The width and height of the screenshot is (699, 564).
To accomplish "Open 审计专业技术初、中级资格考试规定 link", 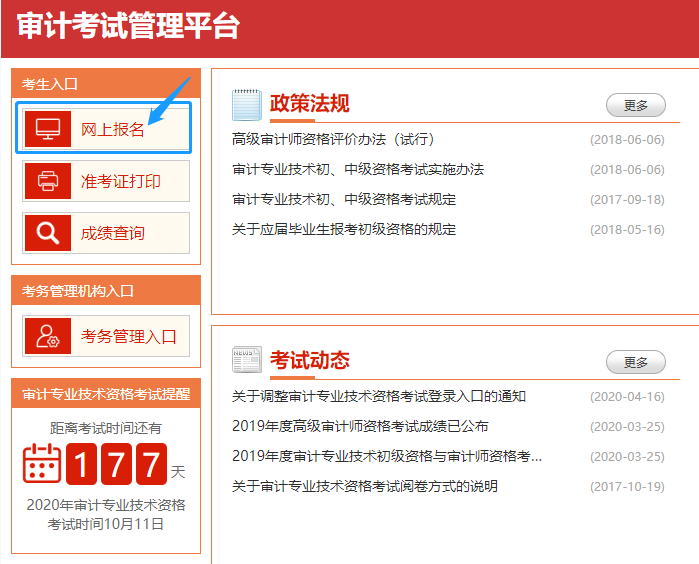I will [344, 199].
